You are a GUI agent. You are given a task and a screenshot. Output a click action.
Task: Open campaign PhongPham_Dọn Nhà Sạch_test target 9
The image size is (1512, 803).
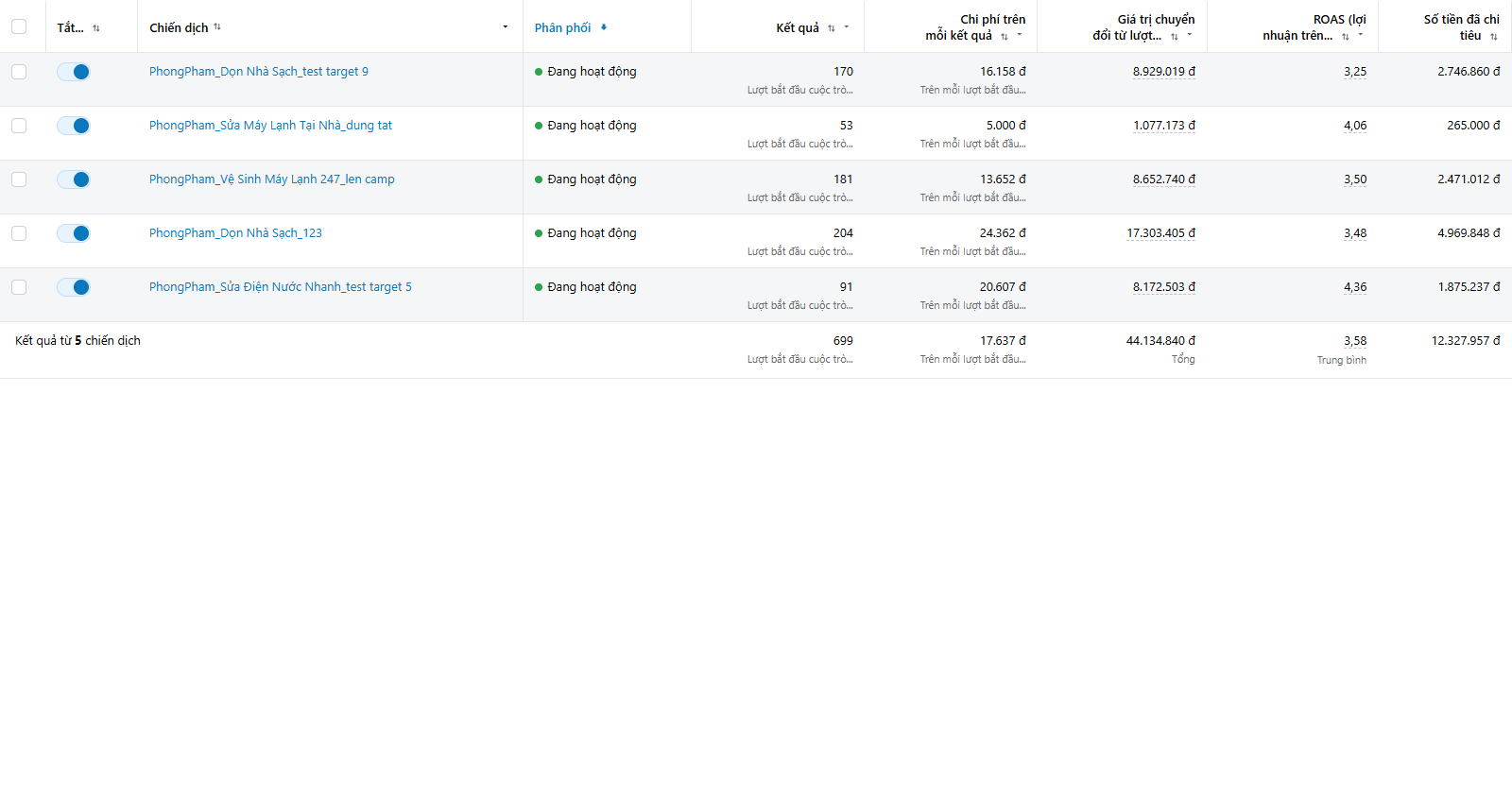[x=259, y=72]
